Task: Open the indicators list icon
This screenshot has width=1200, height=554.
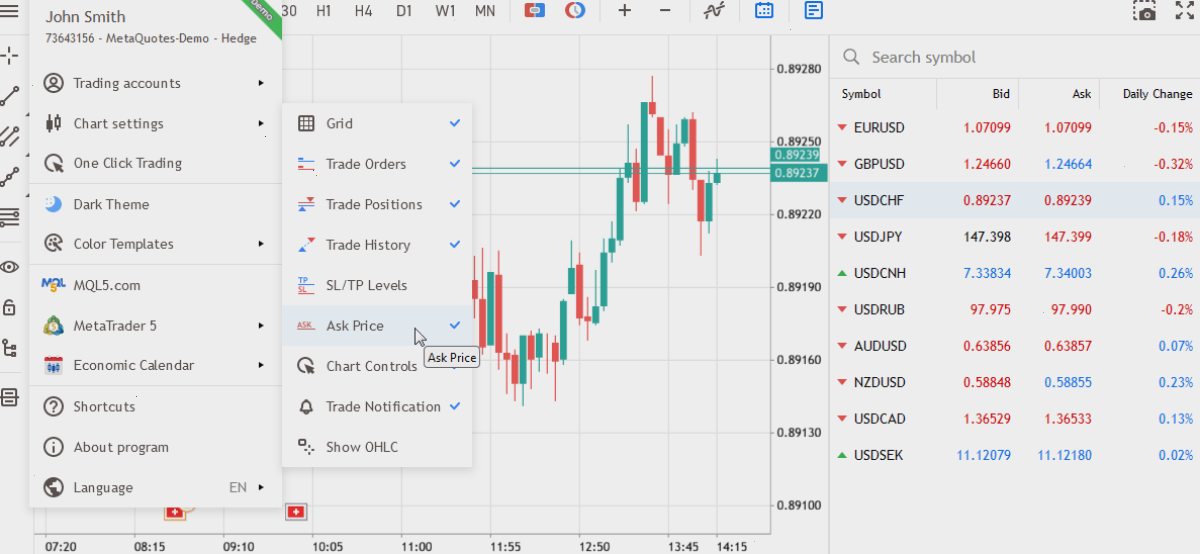Action: click(714, 10)
